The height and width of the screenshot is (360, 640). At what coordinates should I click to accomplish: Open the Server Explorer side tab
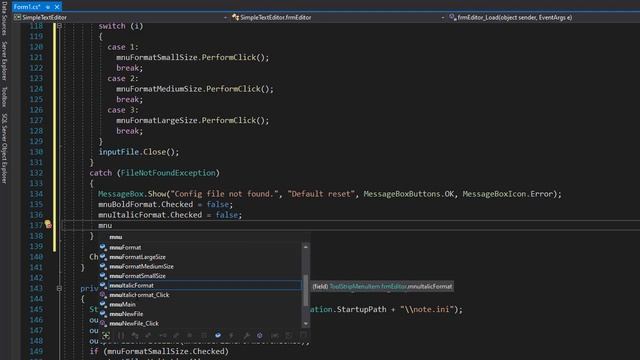point(4,60)
